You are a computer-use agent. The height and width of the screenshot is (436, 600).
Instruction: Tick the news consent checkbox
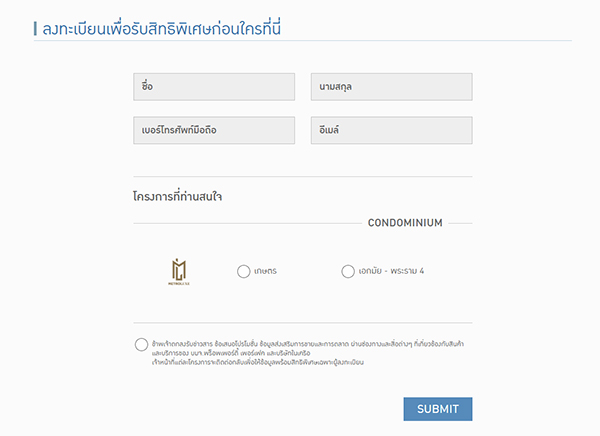click(x=141, y=345)
